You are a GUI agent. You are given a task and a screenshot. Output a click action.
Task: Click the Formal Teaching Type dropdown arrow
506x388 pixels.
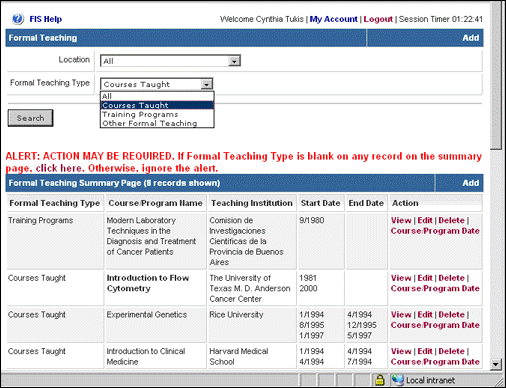[x=207, y=84]
